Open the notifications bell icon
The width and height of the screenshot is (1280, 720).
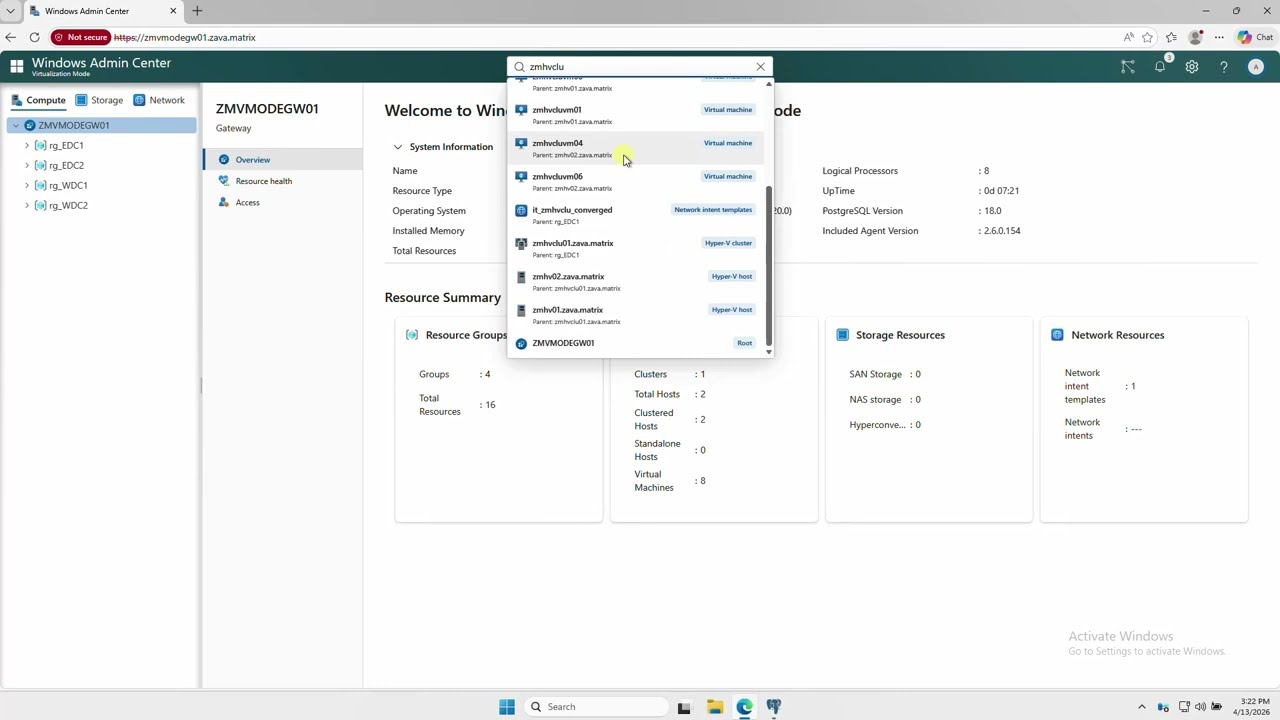(x=1160, y=67)
